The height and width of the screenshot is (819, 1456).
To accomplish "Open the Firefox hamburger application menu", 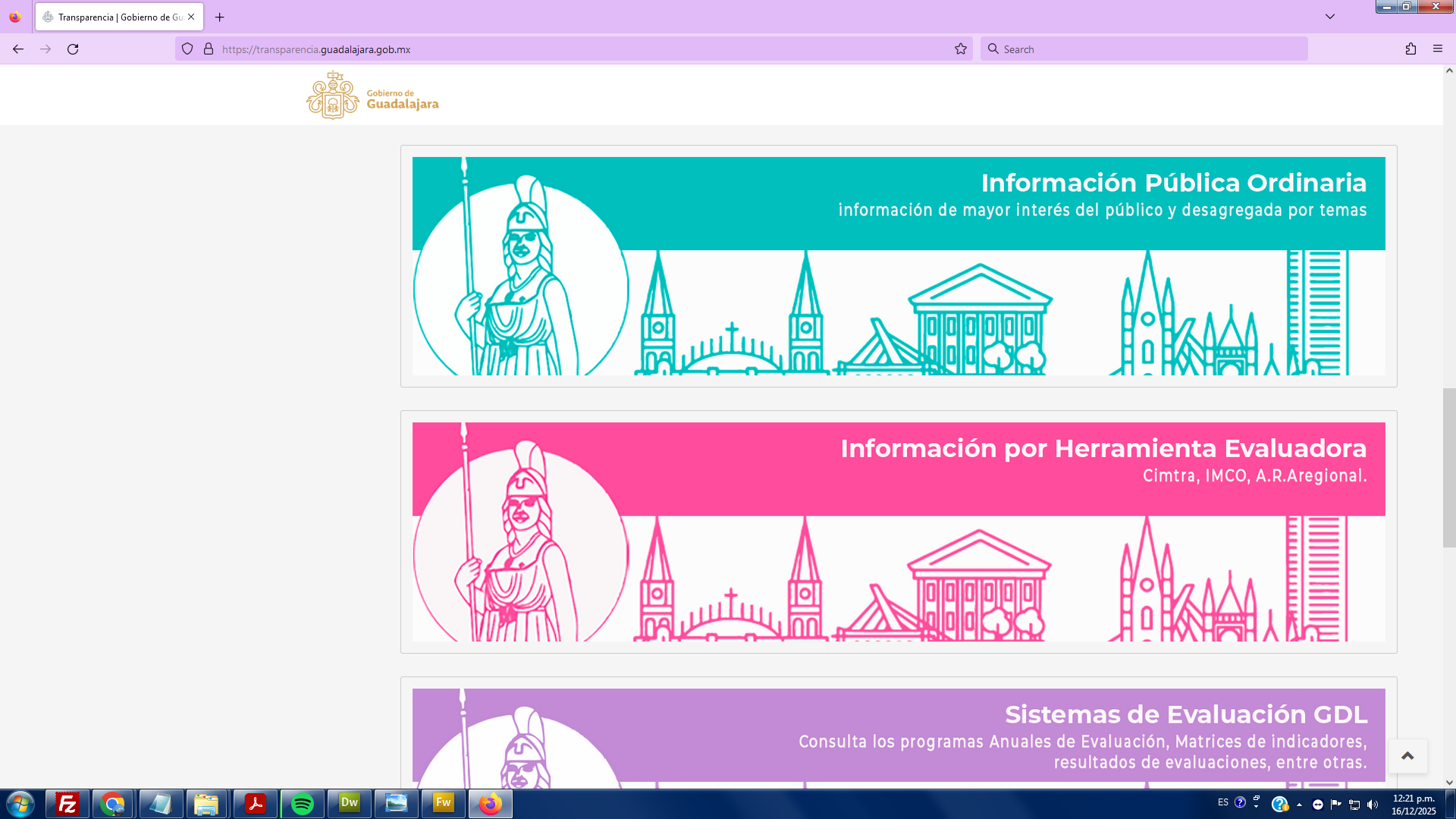I will (x=1438, y=49).
